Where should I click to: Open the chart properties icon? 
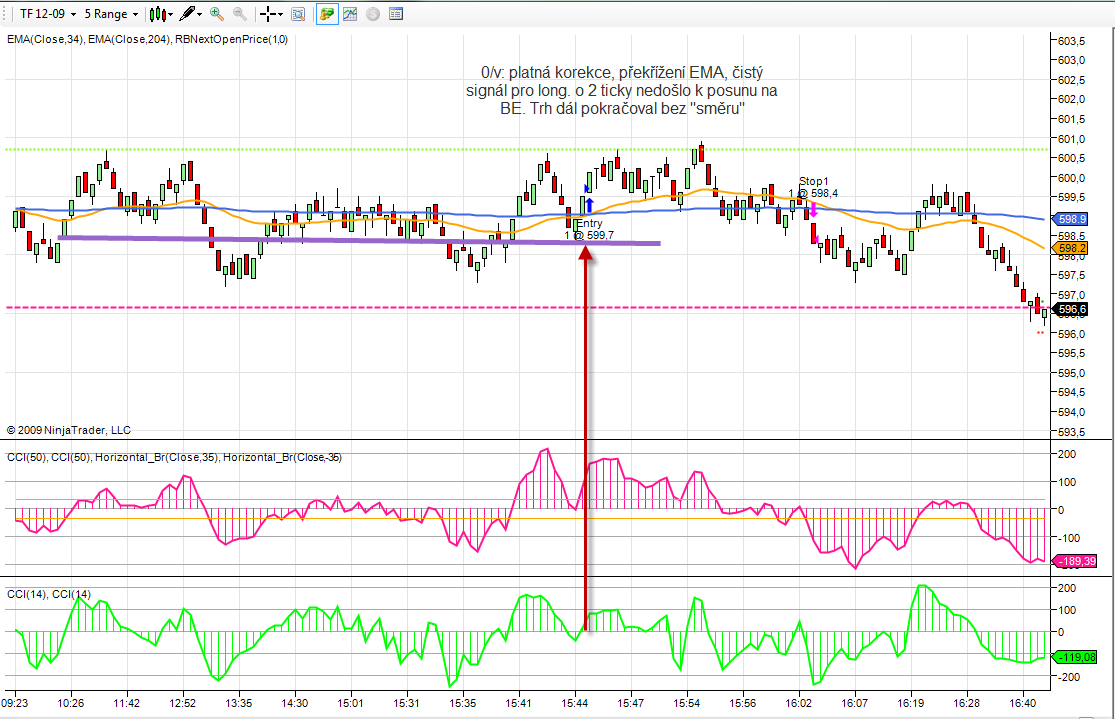click(x=396, y=14)
